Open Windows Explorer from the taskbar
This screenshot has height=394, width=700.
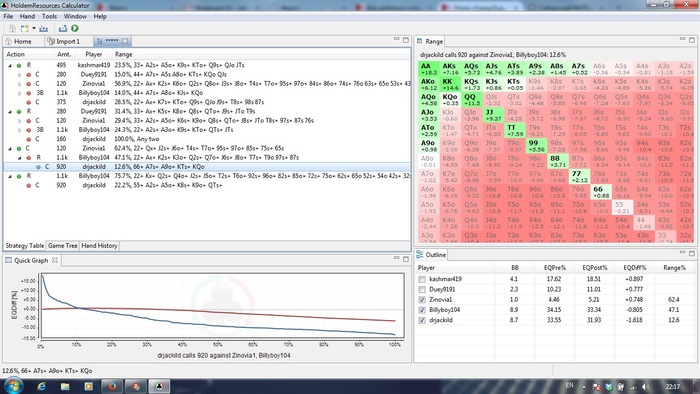point(65,386)
